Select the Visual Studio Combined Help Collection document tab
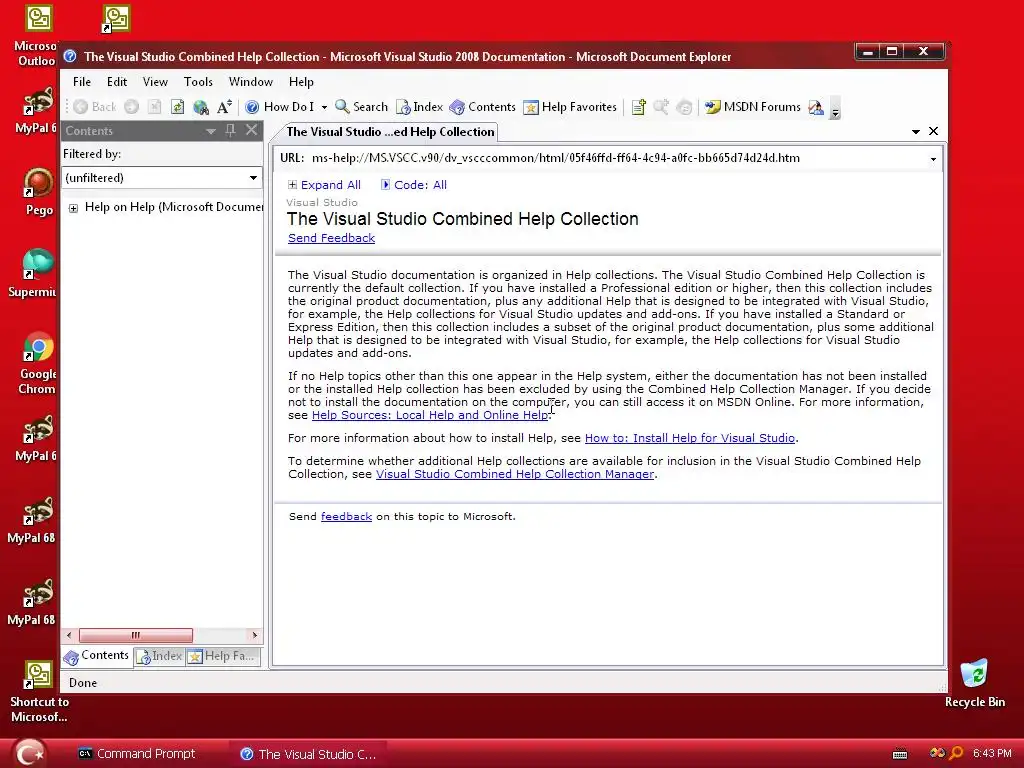 click(390, 132)
